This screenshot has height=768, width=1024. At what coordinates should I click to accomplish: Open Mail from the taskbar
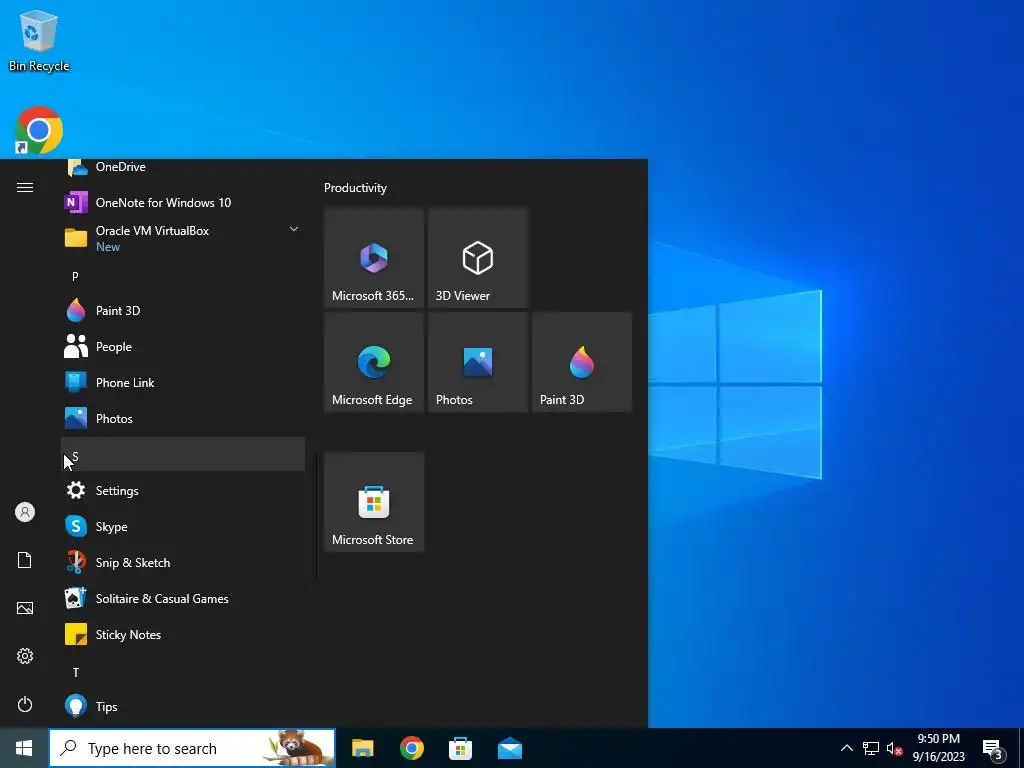point(509,748)
